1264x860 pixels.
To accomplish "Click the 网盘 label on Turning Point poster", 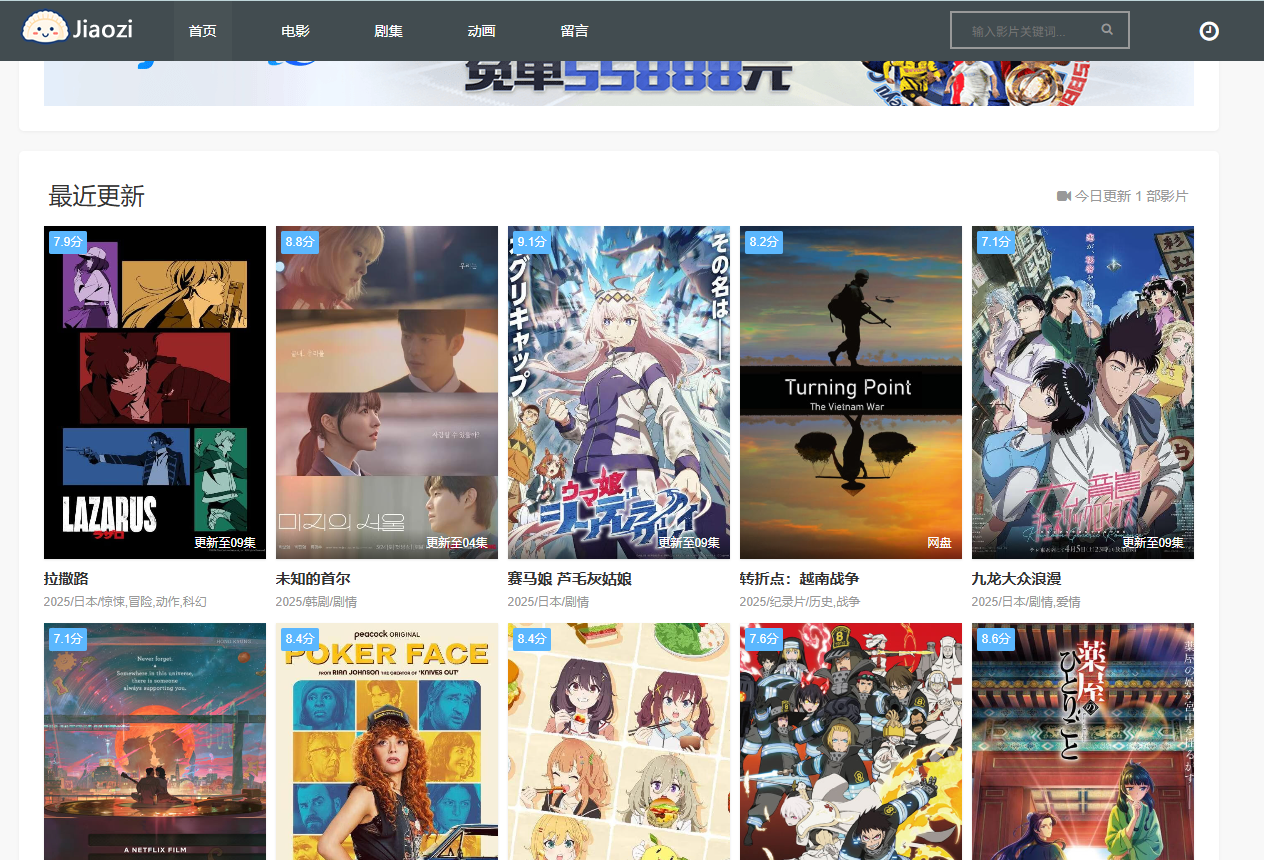I will pos(939,543).
